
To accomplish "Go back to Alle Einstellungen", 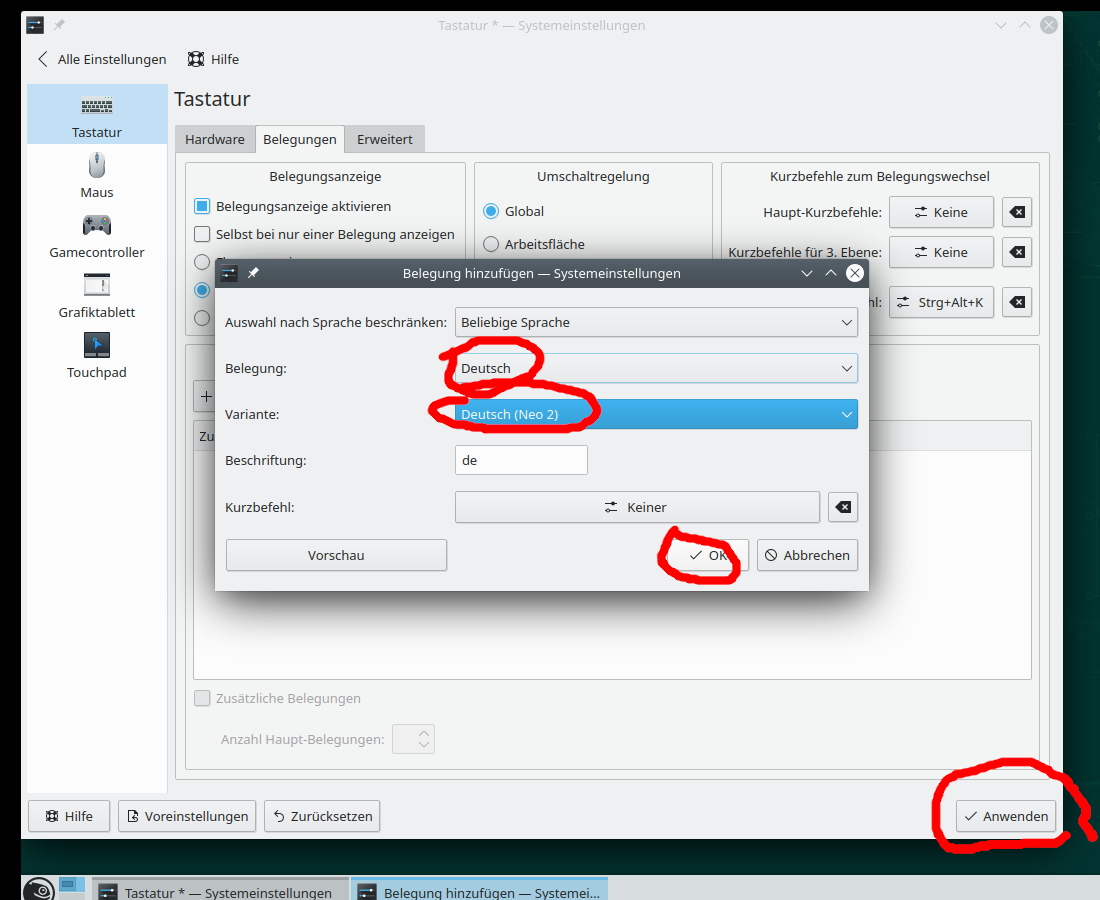I will pos(102,60).
